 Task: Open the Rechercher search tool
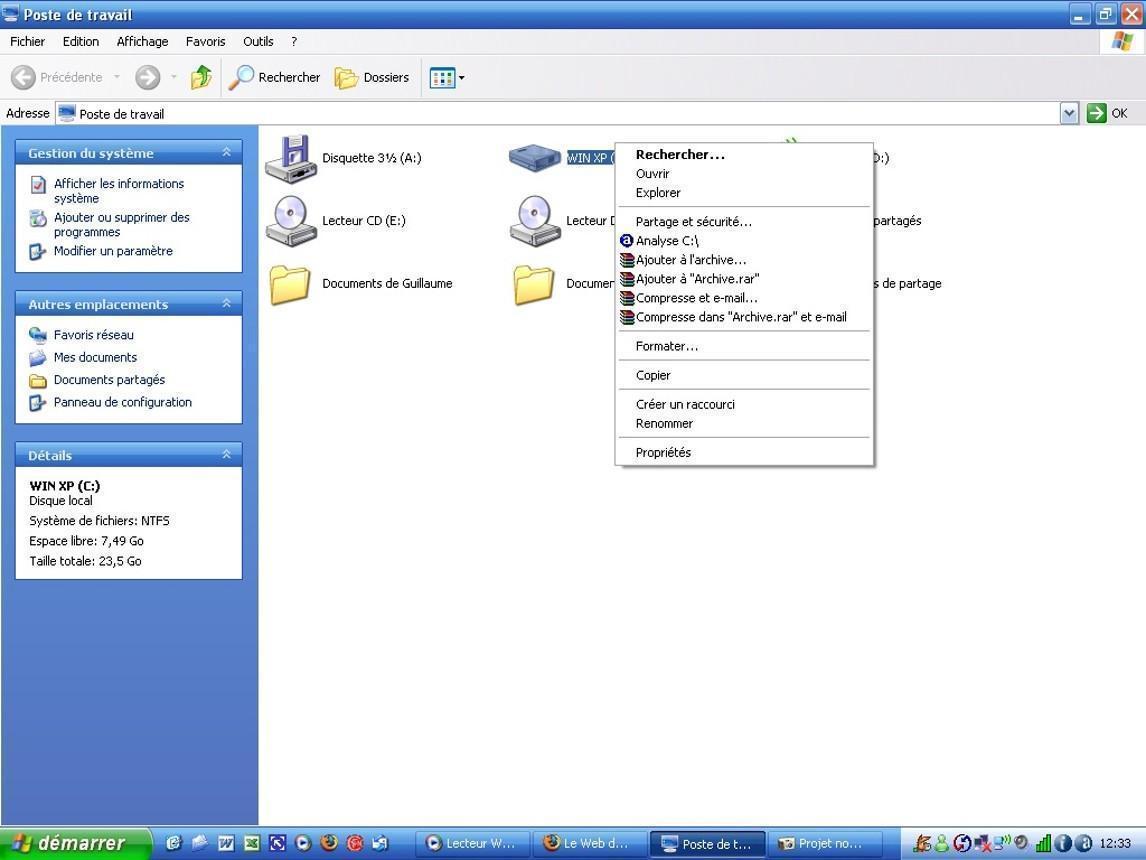click(275, 77)
